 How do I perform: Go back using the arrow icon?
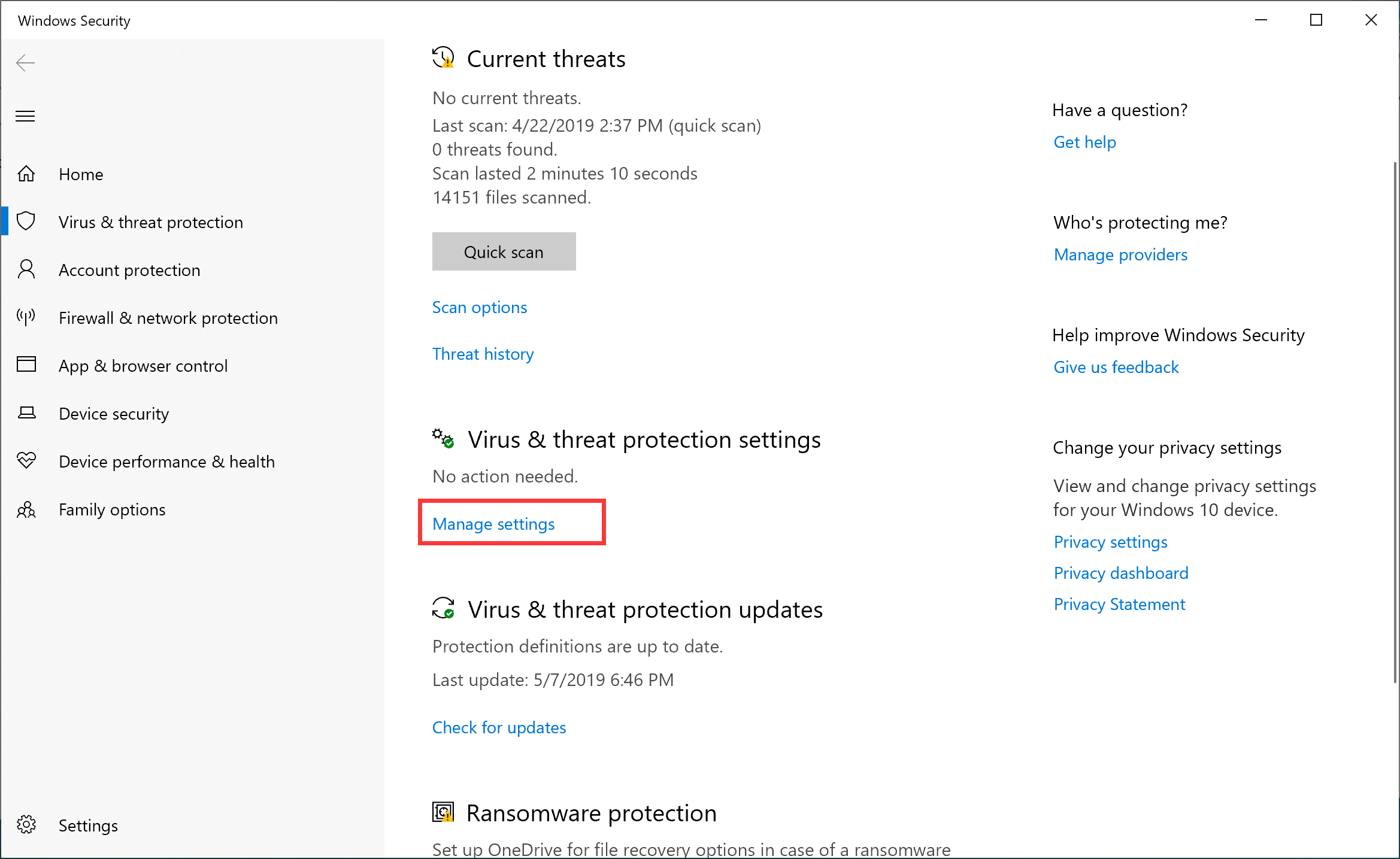tap(25, 62)
